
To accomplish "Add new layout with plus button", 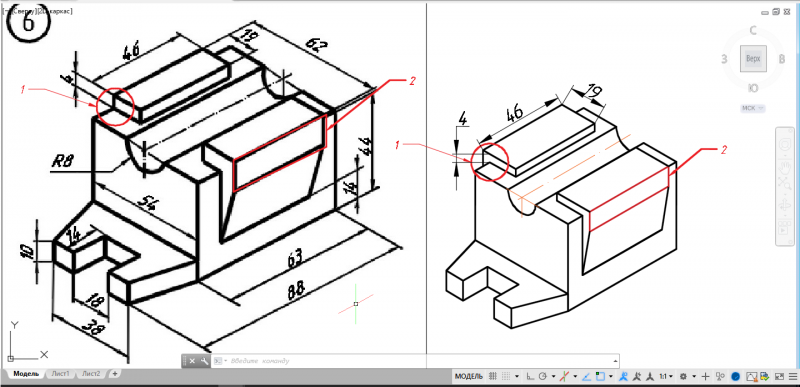I will click(115, 374).
